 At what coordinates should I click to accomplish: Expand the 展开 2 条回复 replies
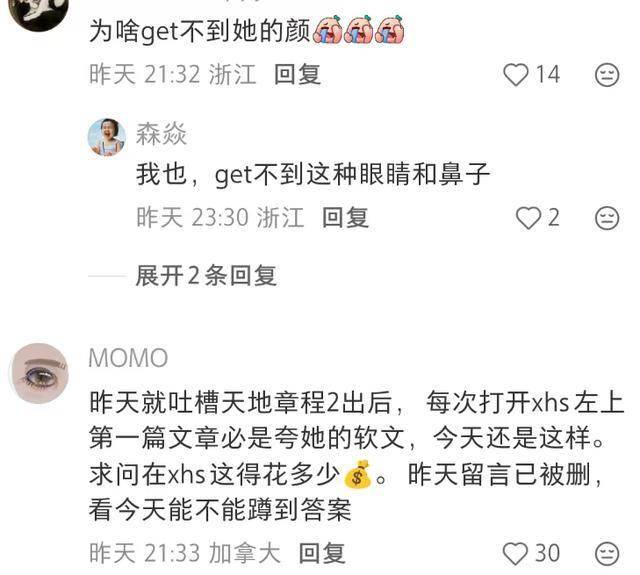(206, 275)
